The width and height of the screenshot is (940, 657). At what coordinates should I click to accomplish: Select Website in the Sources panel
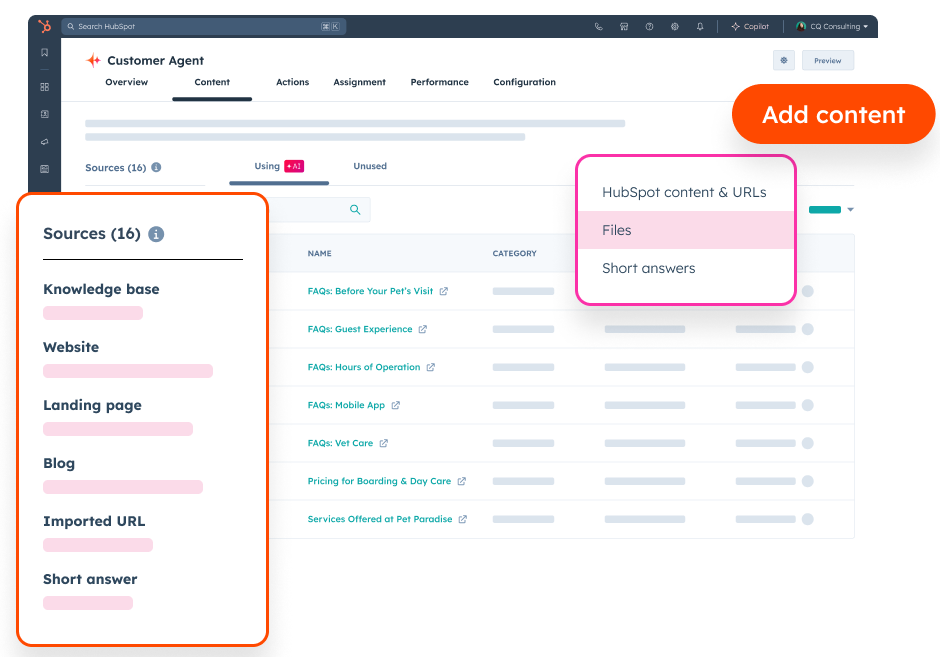(x=71, y=347)
